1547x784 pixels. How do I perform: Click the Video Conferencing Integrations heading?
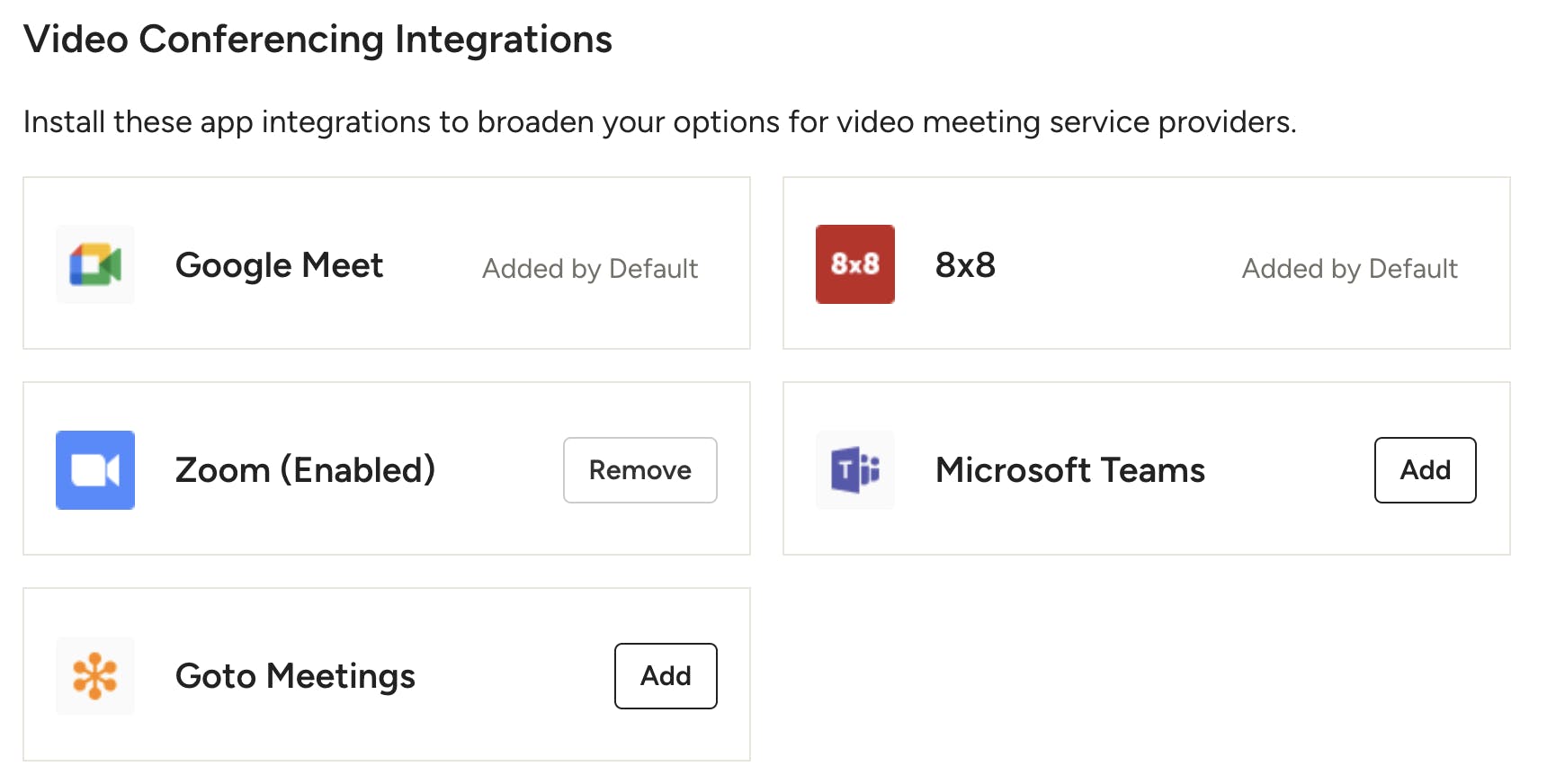[317, 40]
